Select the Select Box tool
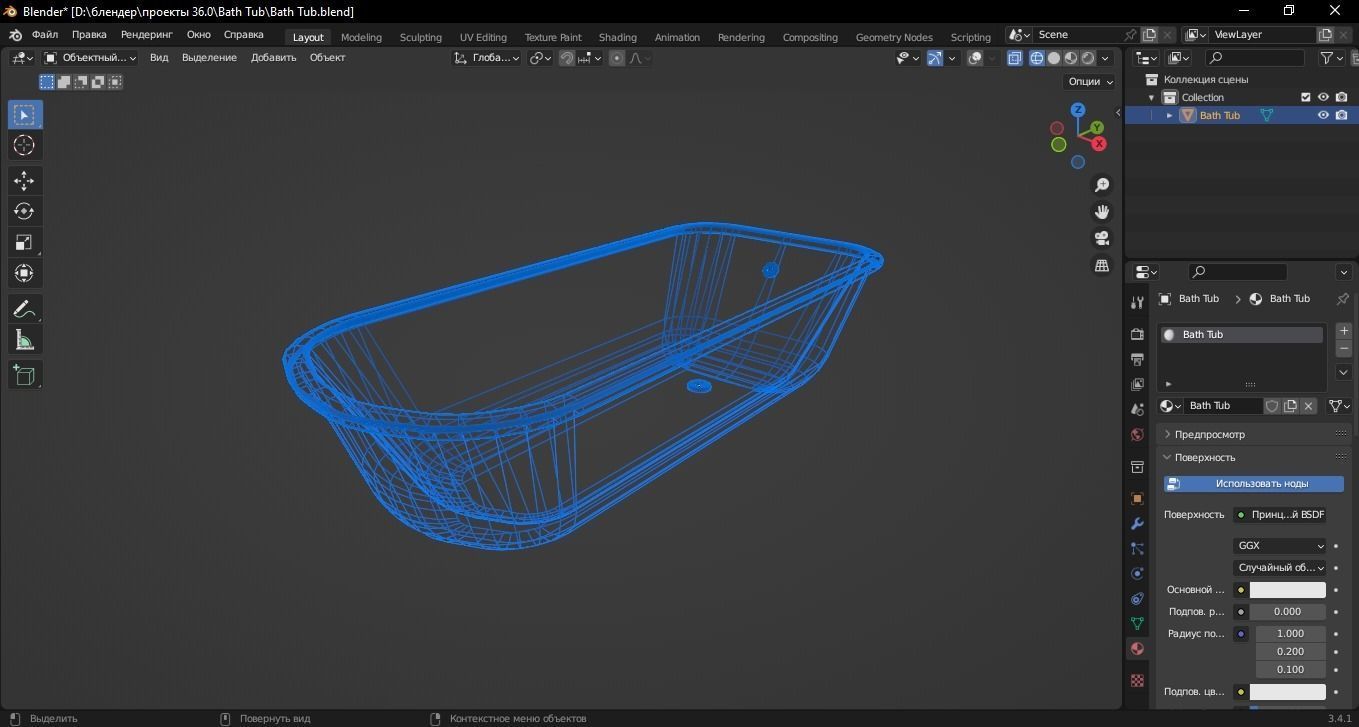This screenshot has width=1359, height=727. (x=25, y=115)
